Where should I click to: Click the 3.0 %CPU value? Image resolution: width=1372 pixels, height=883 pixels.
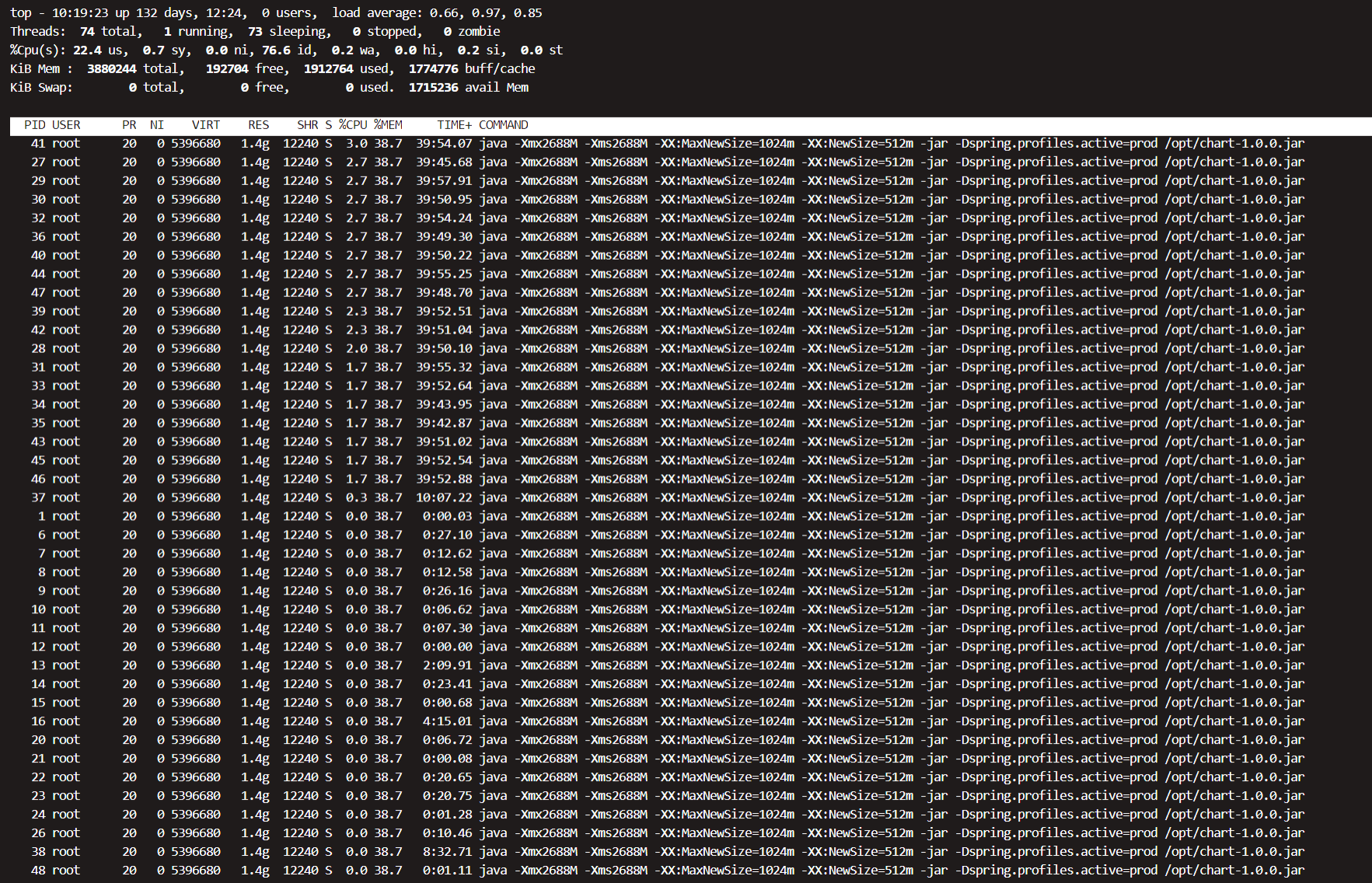(357, 144)
